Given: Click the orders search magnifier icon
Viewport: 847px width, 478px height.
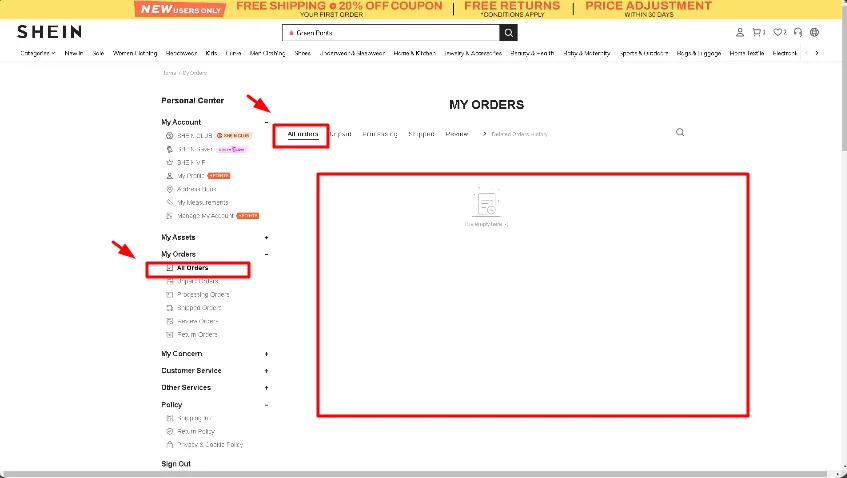Looking at the screenshot, I should click(x=680, y=132).
